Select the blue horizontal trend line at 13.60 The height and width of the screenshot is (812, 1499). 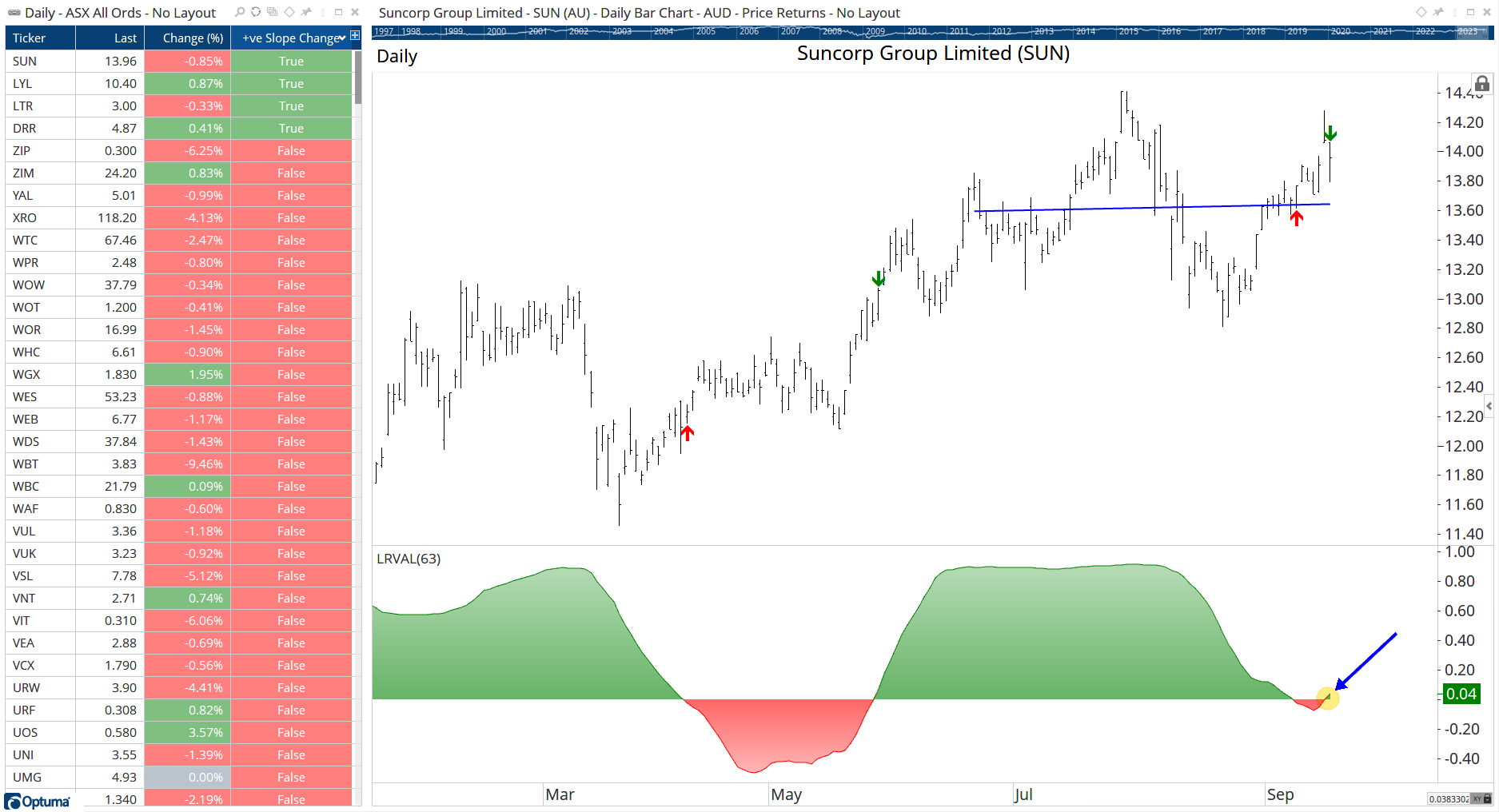coord(1151,208)
